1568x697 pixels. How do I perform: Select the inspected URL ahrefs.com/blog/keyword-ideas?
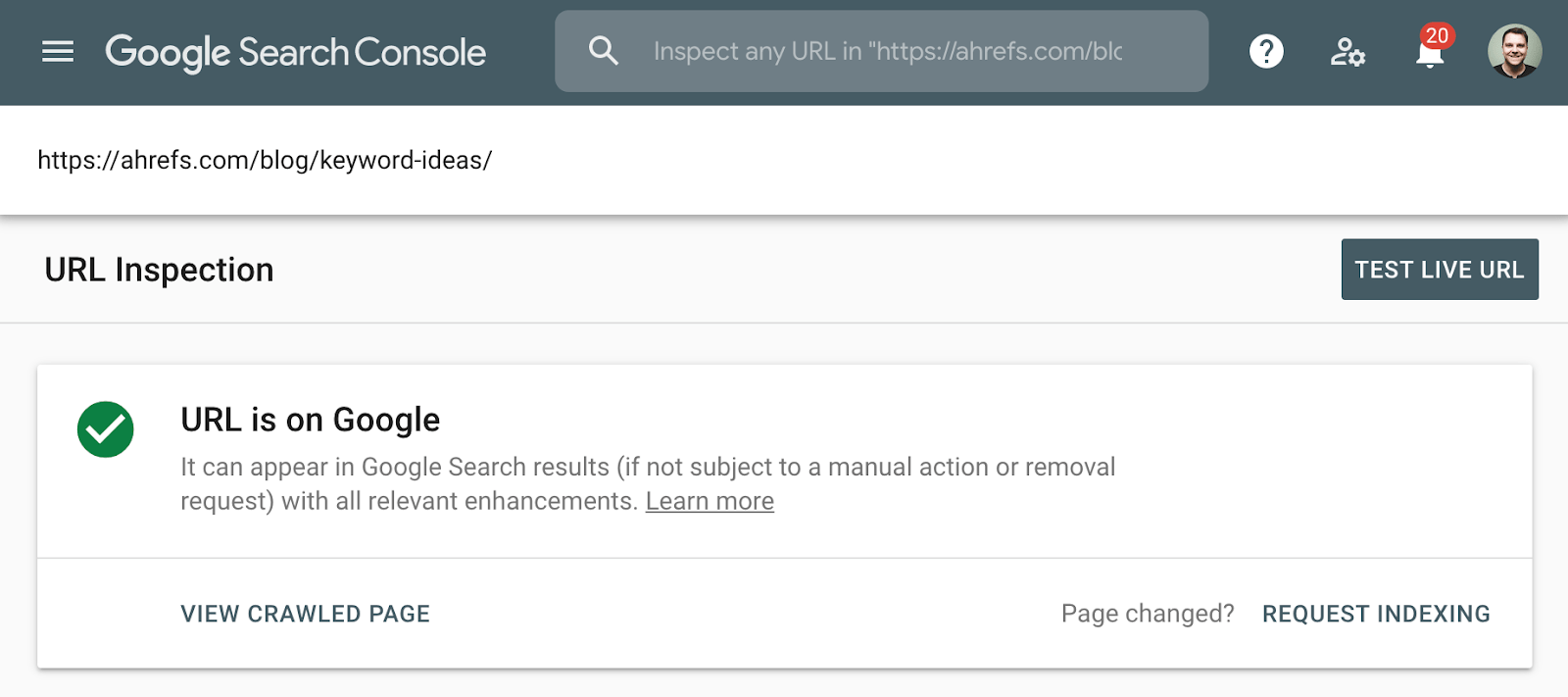266,159
